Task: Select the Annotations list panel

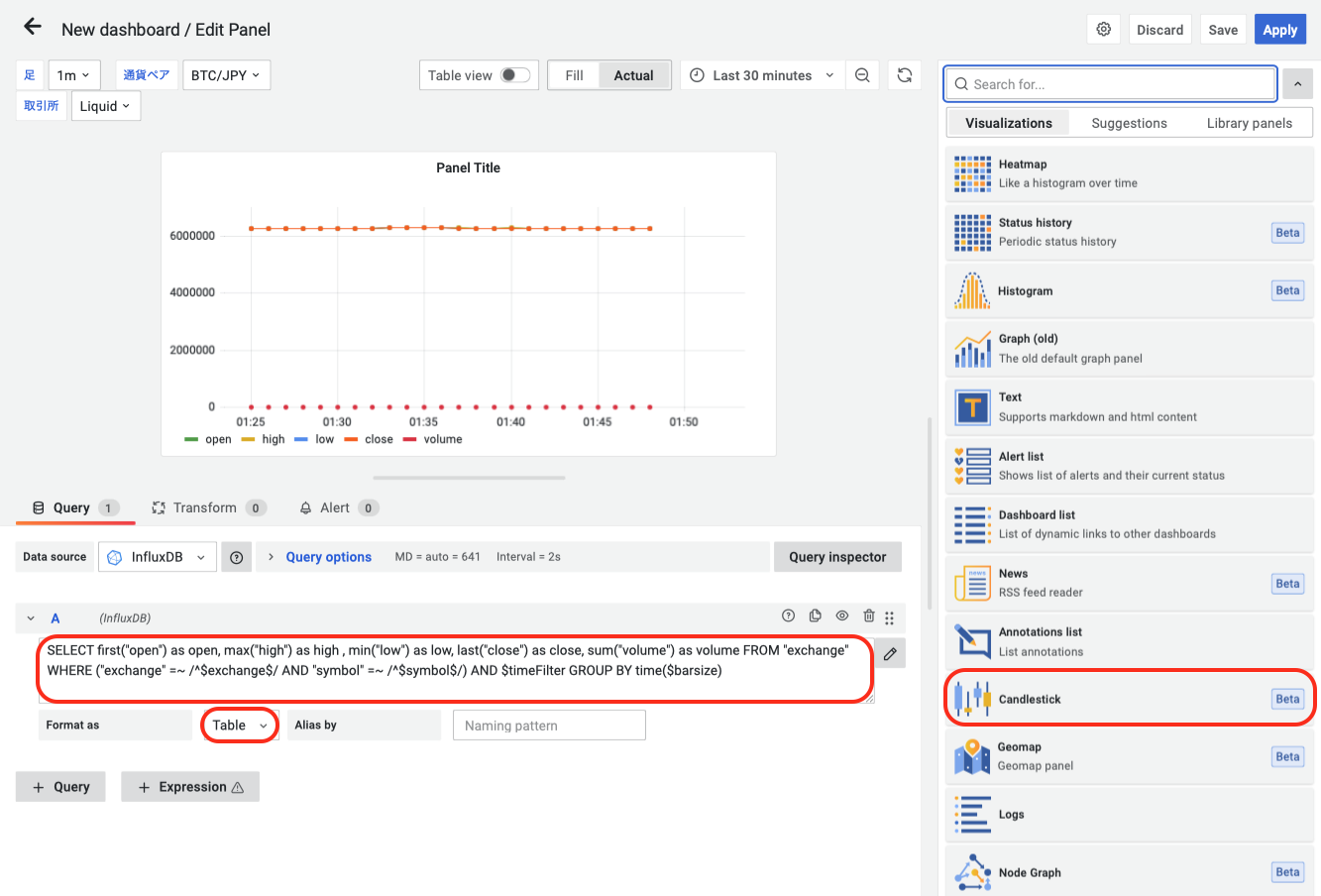Action: (1130, 641)
